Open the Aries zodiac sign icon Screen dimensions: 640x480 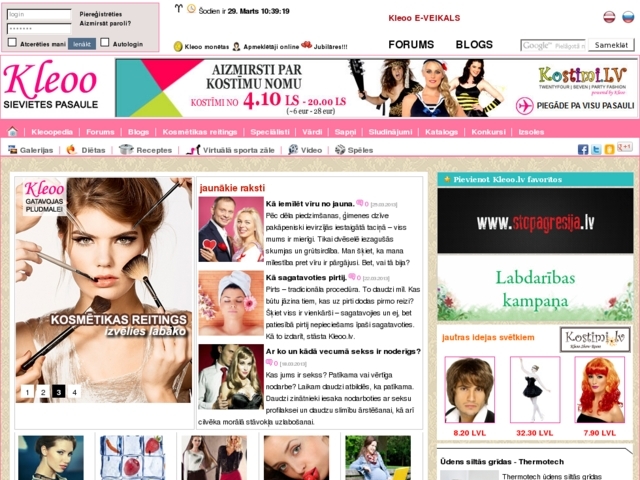(178, 9)
